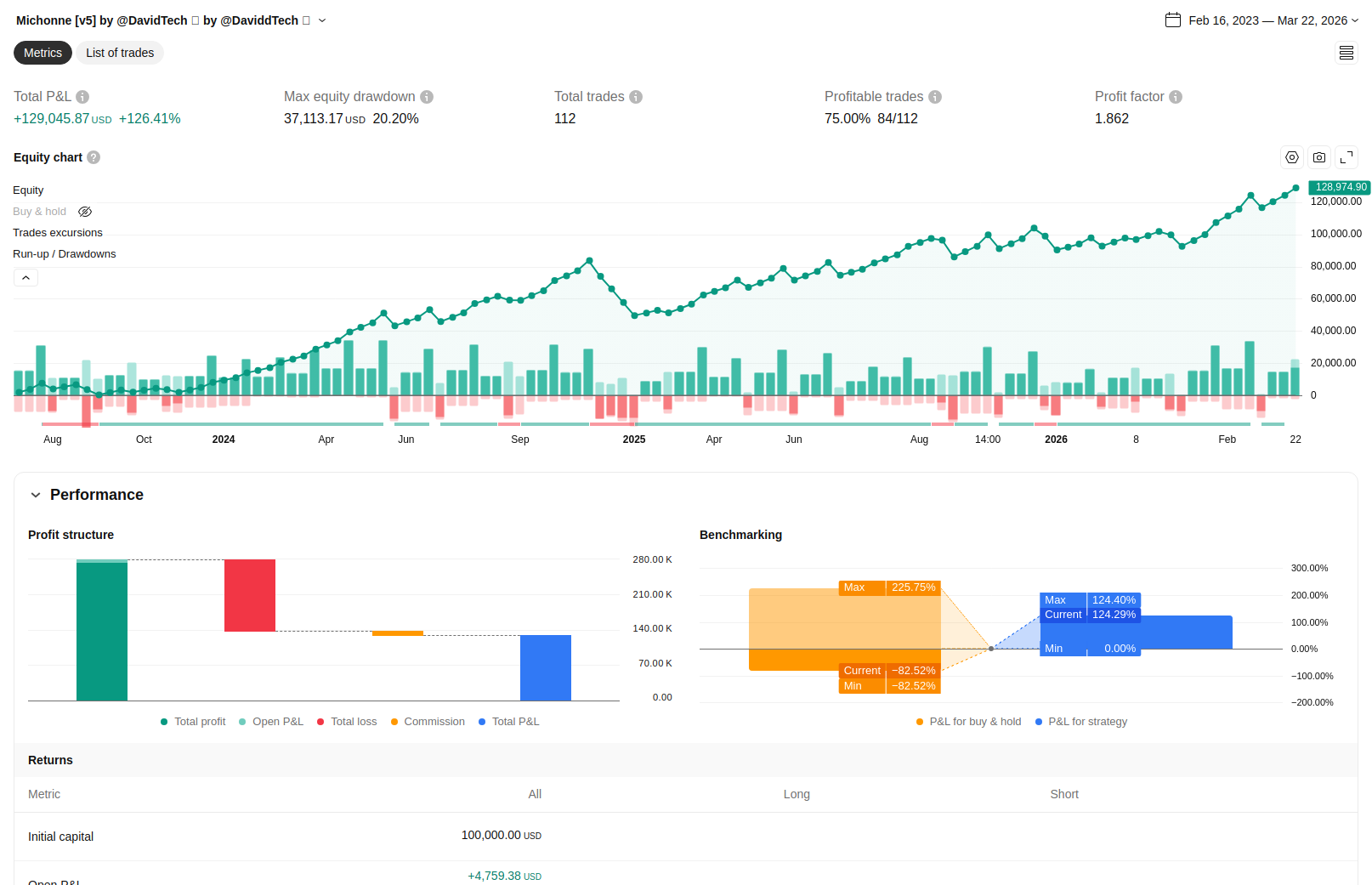Screen dimensions: 1372x885
Task: Switch to List of trades tab
Action: tap(120, 53)
